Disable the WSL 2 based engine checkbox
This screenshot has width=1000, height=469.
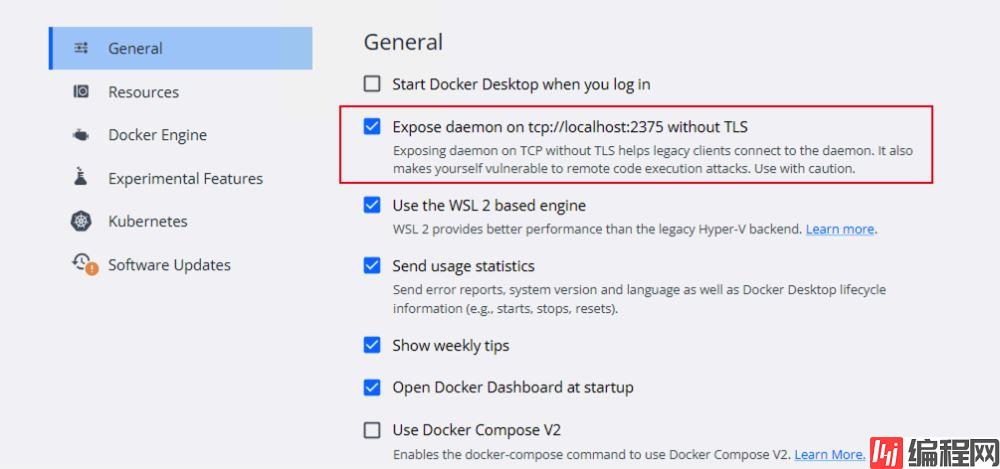pos(372,205)
